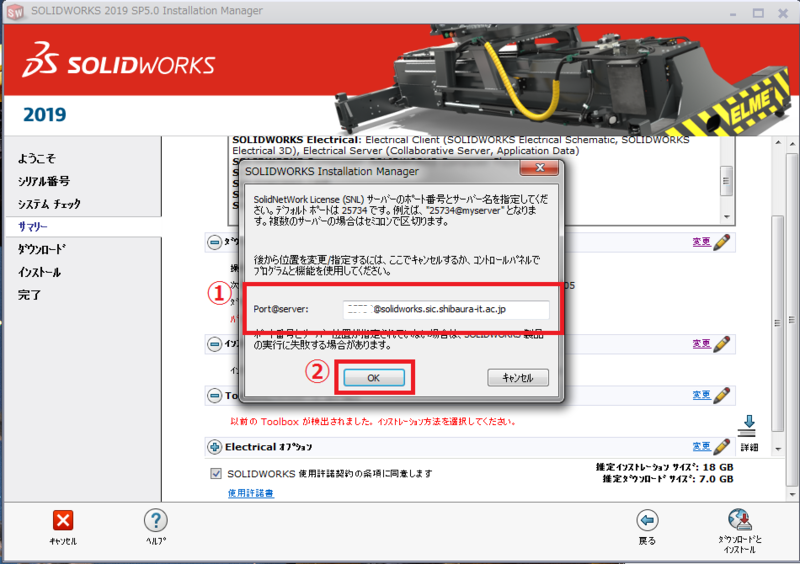Viewport: 800px width, 564px height.
Task: Select システム チェック in the left sidebar
Action: pos(49,204)
